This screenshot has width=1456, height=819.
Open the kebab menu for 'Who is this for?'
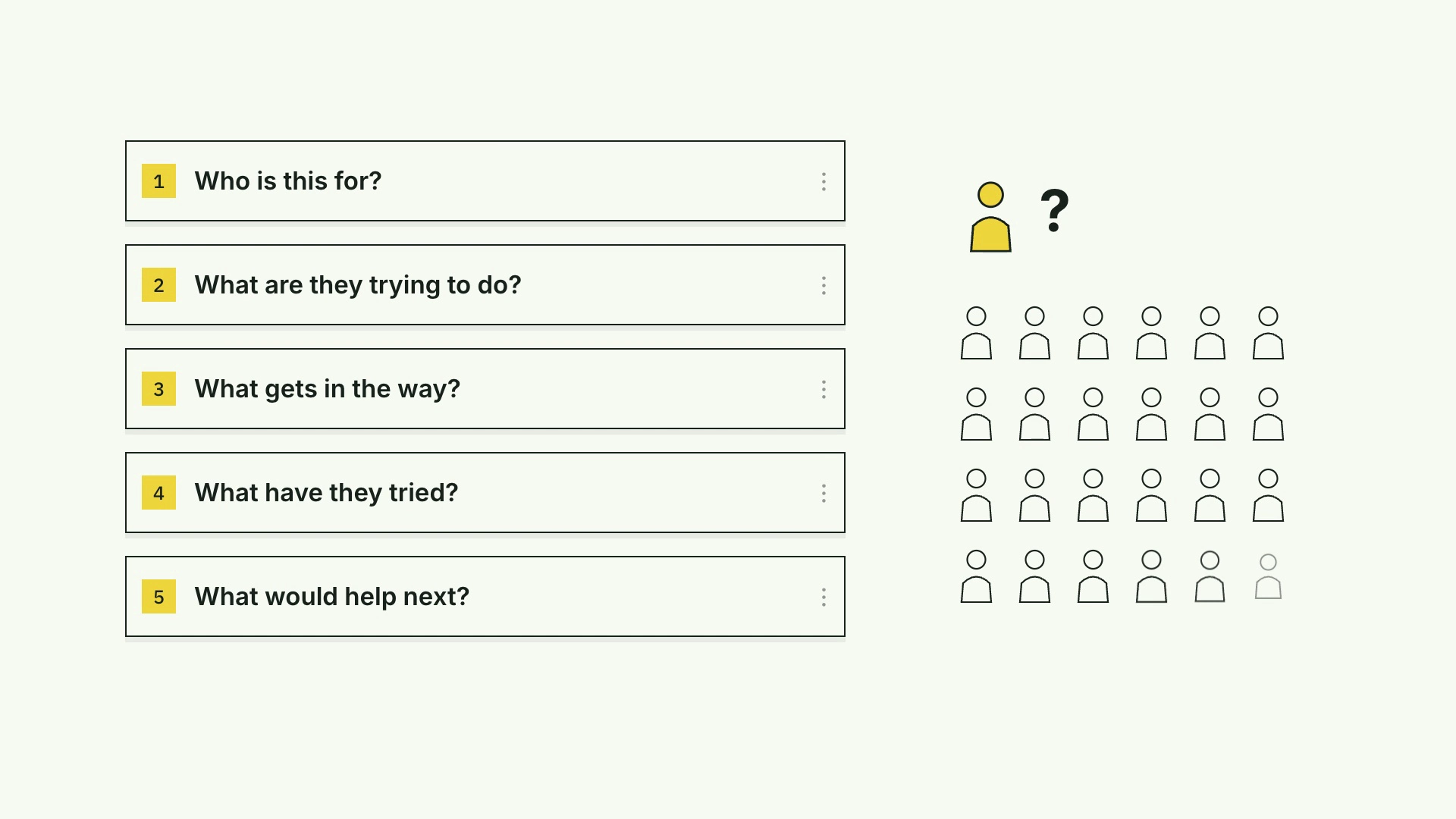[x=824, y=181]
